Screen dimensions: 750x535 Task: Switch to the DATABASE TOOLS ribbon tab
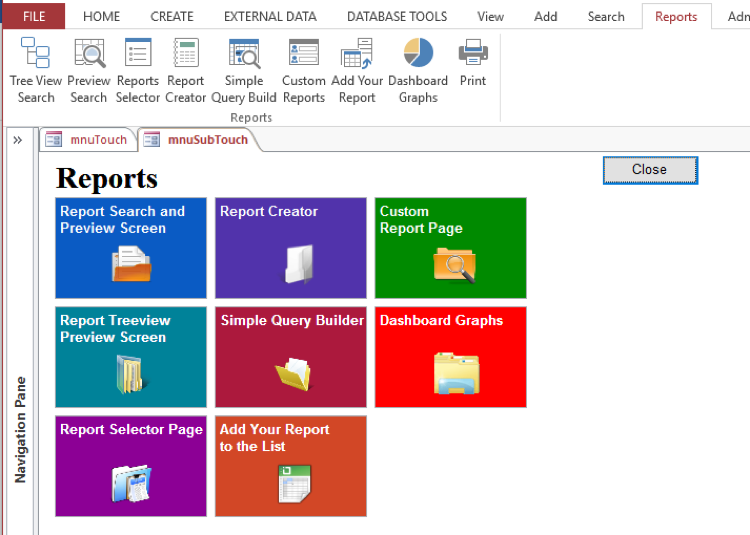[397, 16]
